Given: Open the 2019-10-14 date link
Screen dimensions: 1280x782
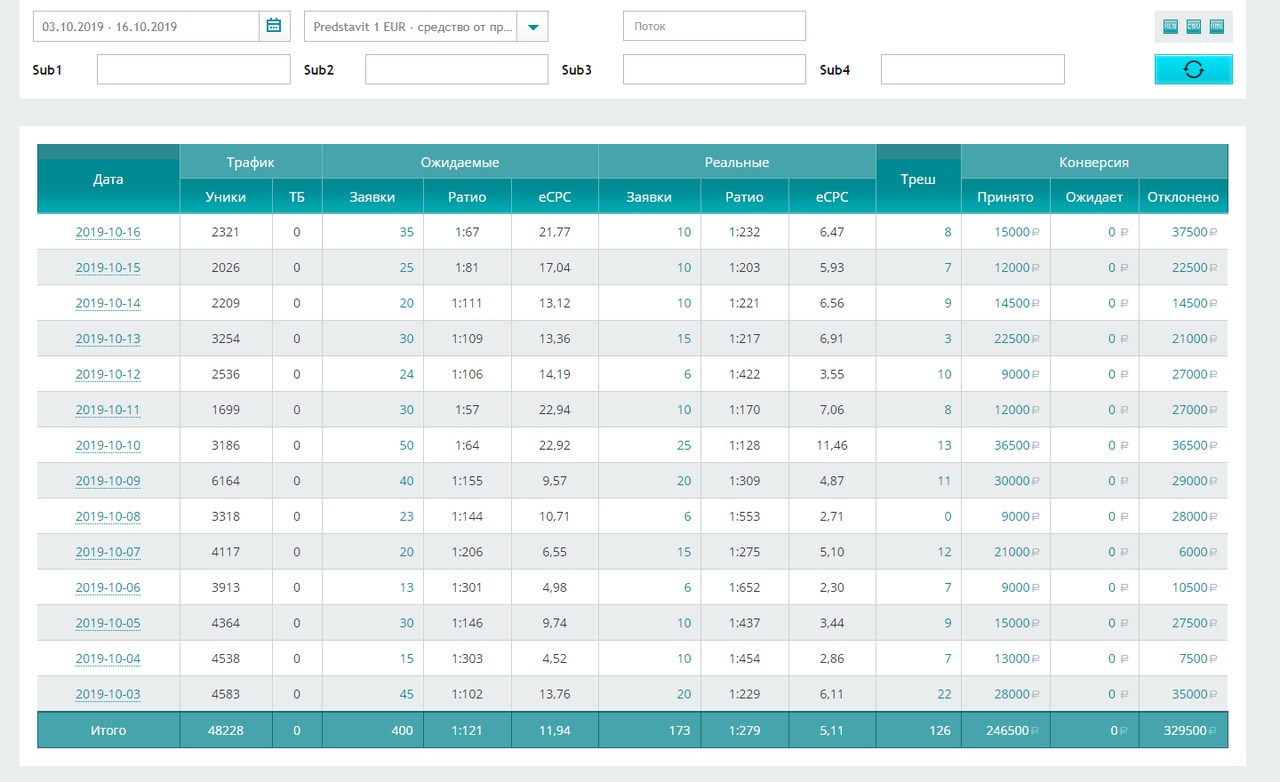Looking at the screenshot, I should [108, 303].
